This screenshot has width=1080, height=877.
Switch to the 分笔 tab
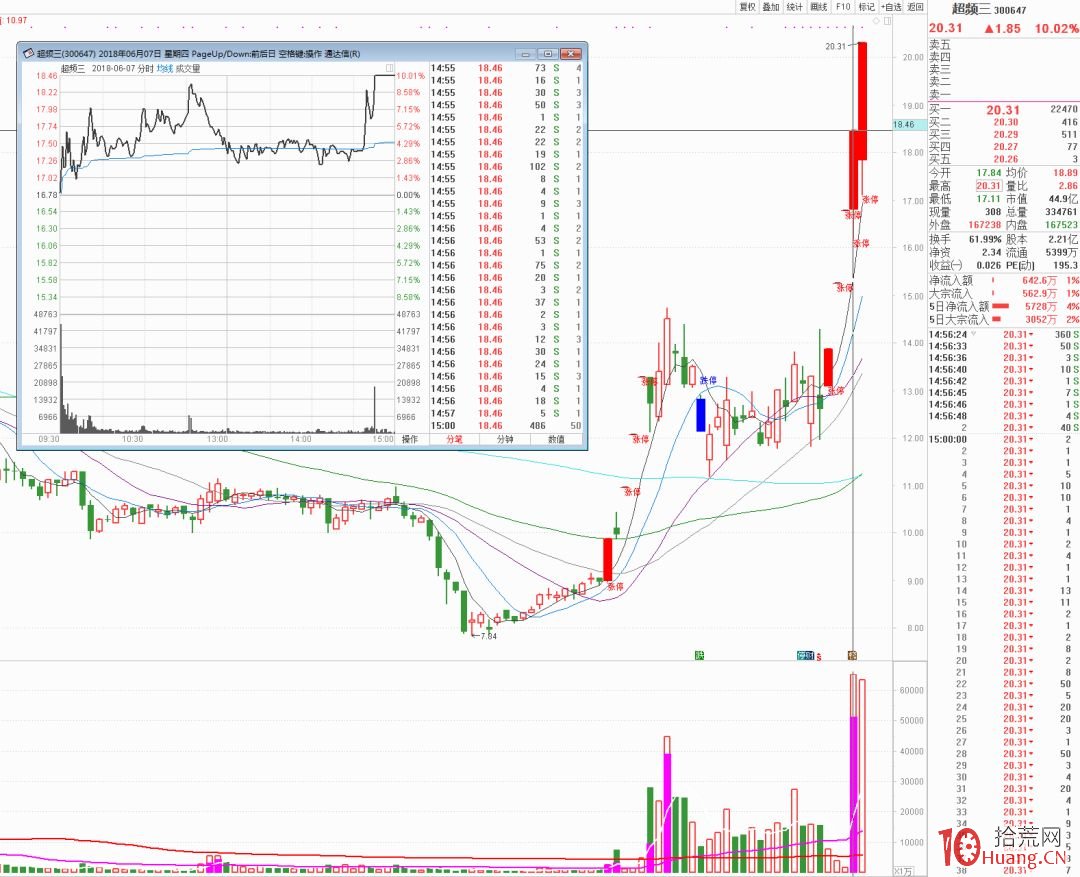pyautogui.click(x=454, y=439)
